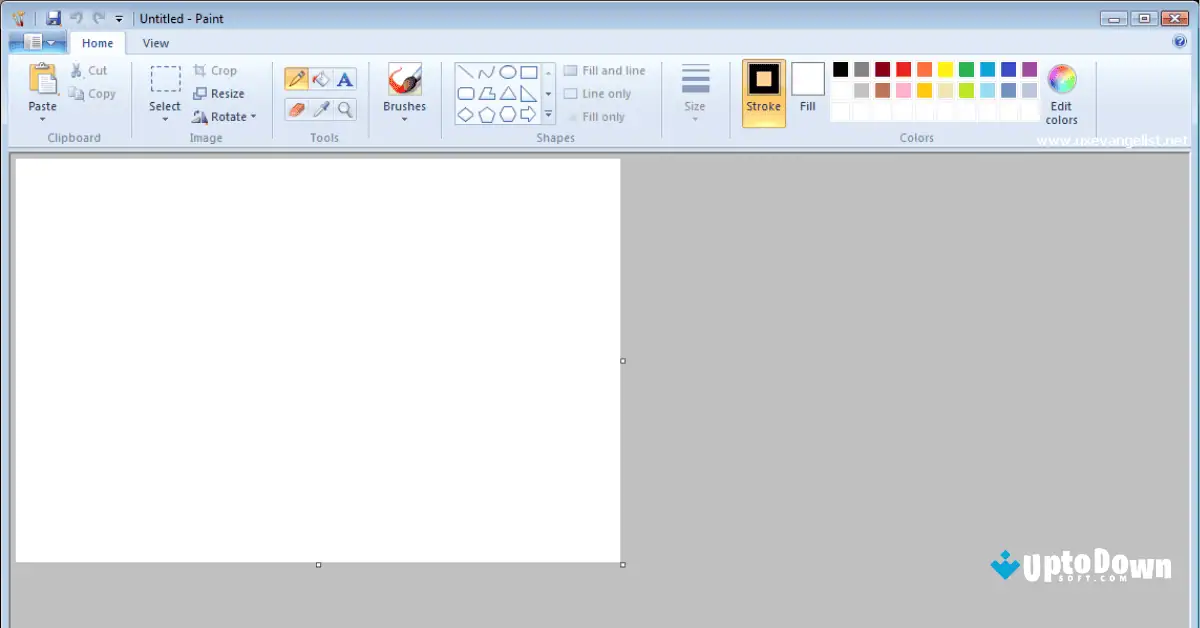
Task: Enable the Fill and line option
Action: 605,70
